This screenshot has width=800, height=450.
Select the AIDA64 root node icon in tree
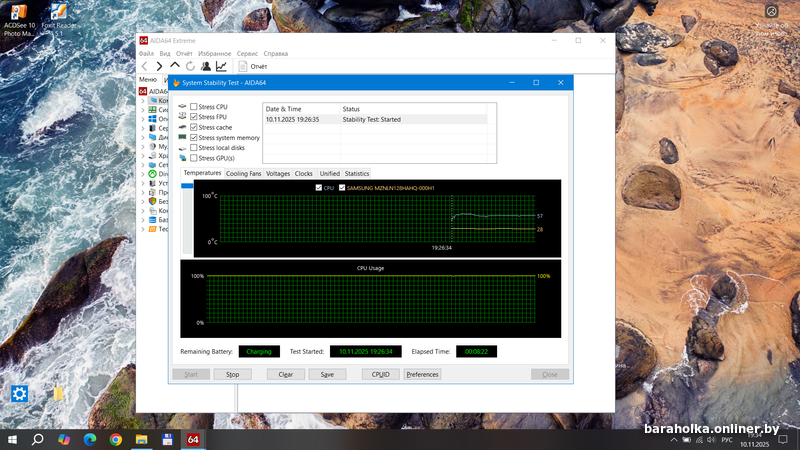pos(143,91)
